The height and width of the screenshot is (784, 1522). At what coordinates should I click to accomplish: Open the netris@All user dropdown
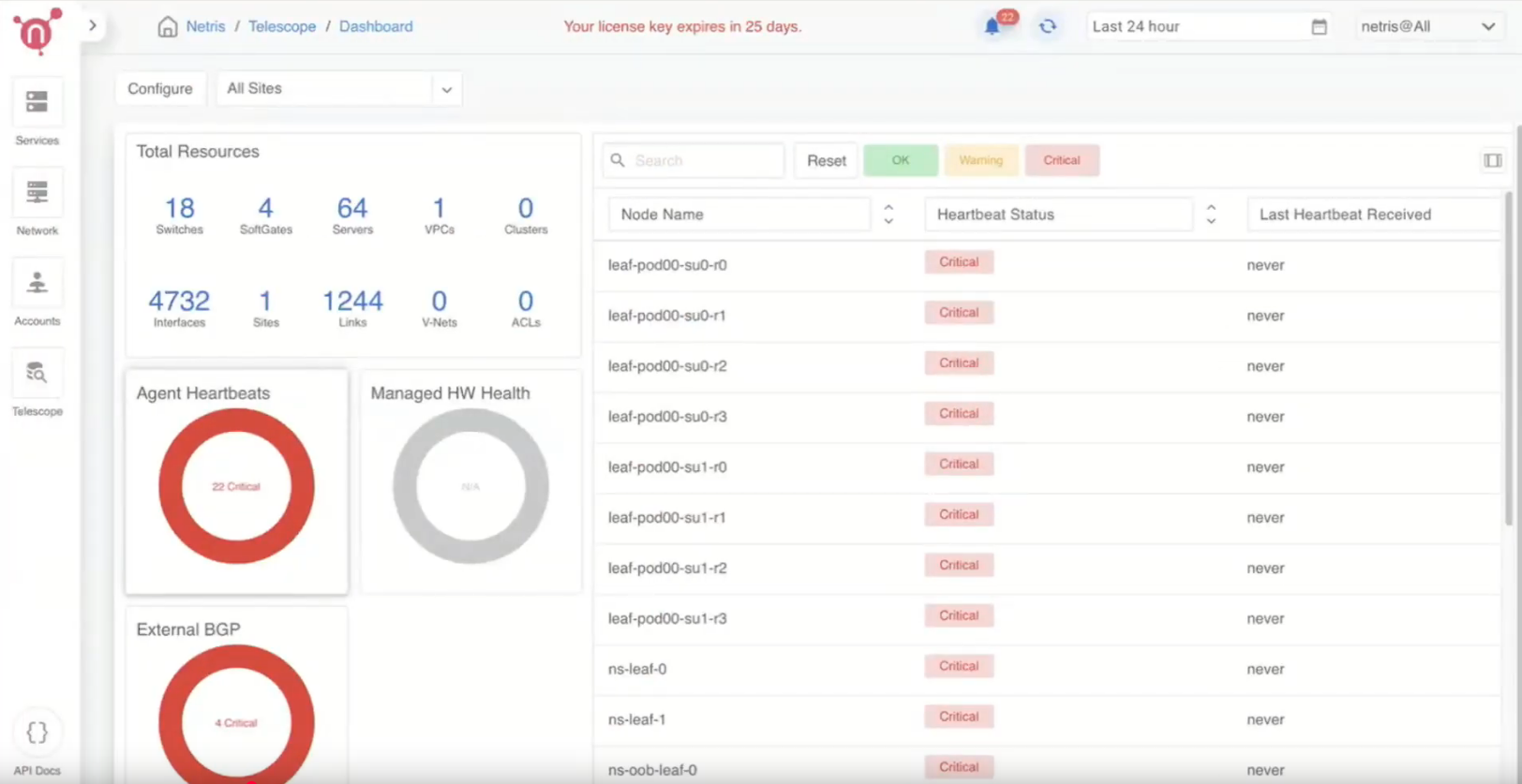coord(1428,26)
